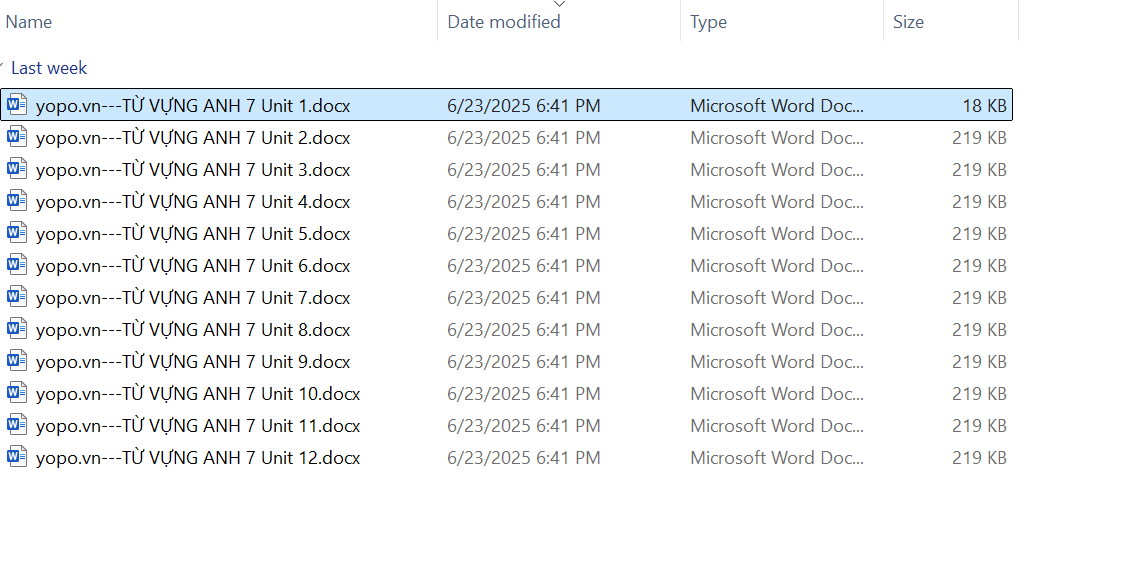The height and width of the screenshot is (571, 1147).
Task: Click the Word icon beside Unit 11.docx
Action: [x=17, y=425]
